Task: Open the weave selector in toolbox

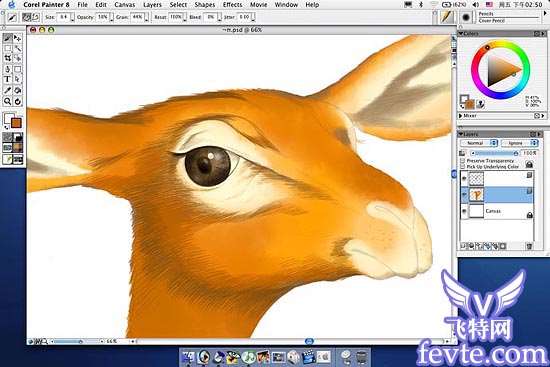Action: pos(18,148)
